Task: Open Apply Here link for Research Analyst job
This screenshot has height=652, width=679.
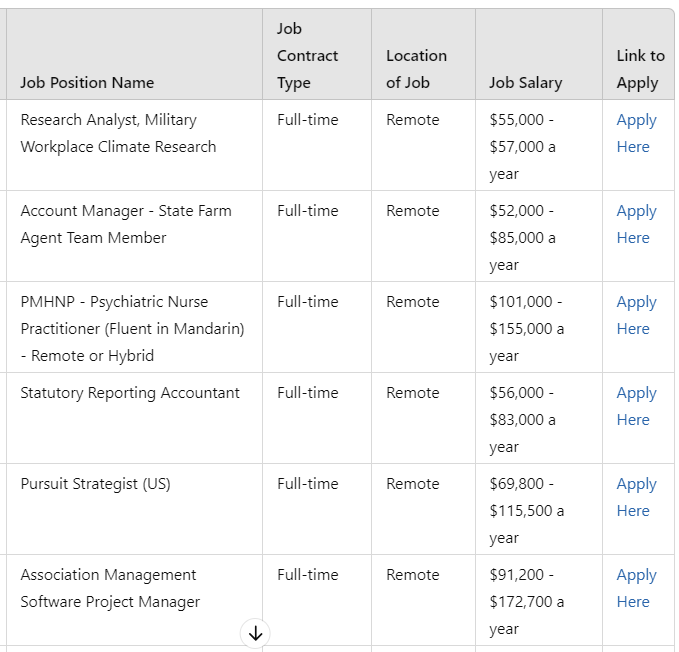Action: pyautogui.click(x=636, y=133)
